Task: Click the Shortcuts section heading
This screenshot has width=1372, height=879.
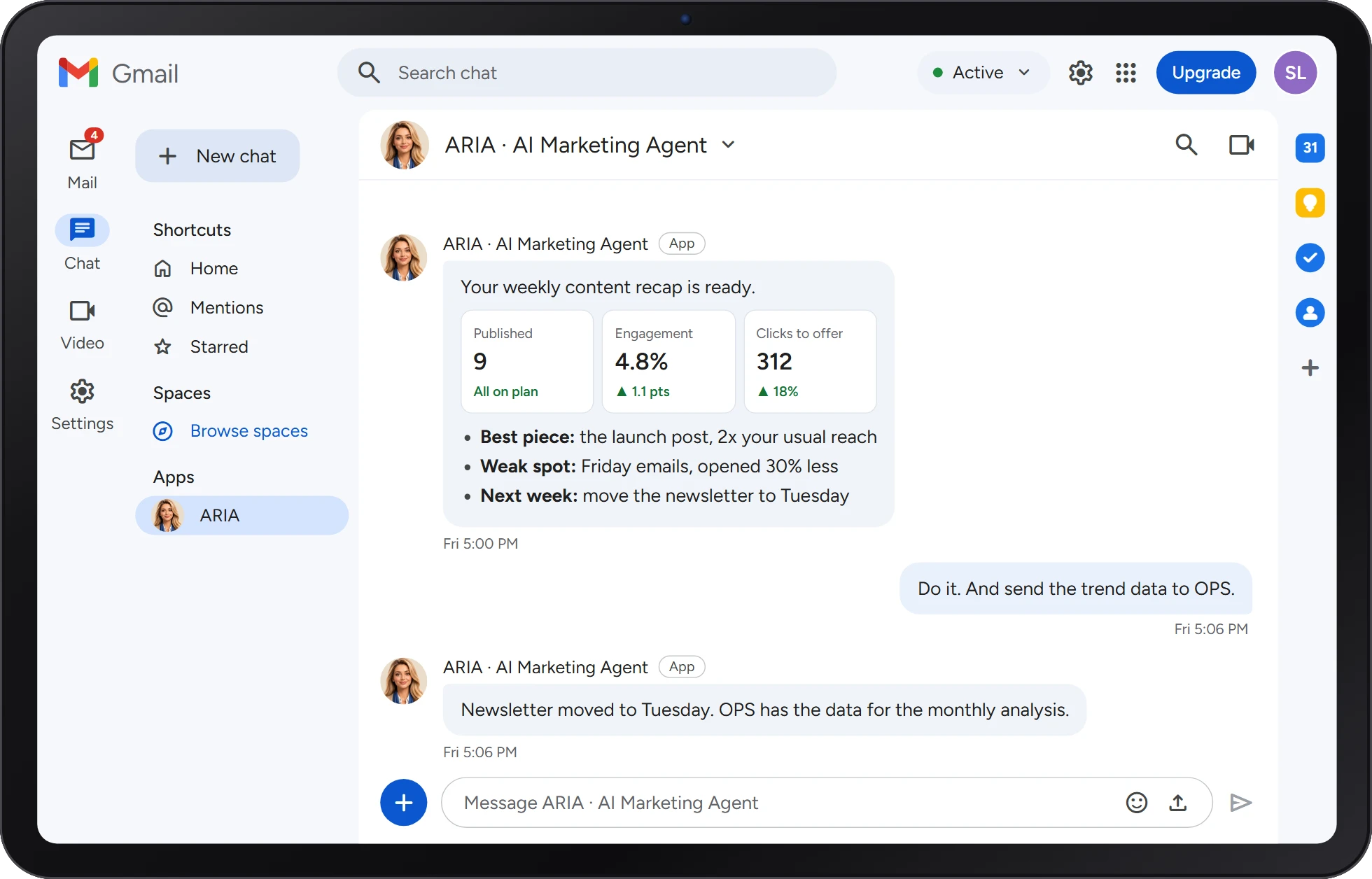Action: 192,230
